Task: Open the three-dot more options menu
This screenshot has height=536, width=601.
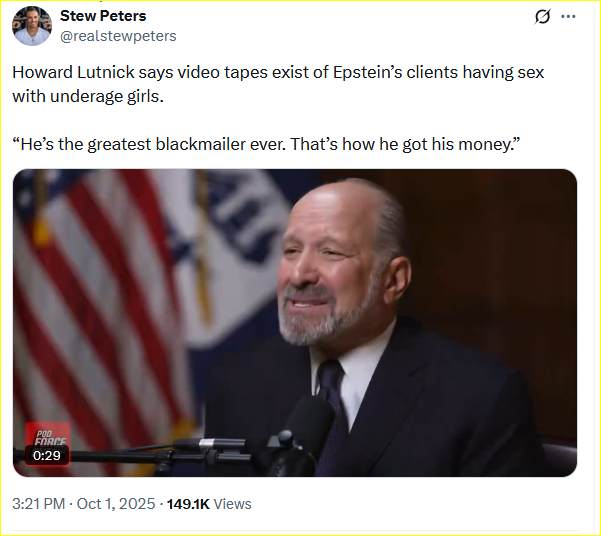Action: coord(569,17)
